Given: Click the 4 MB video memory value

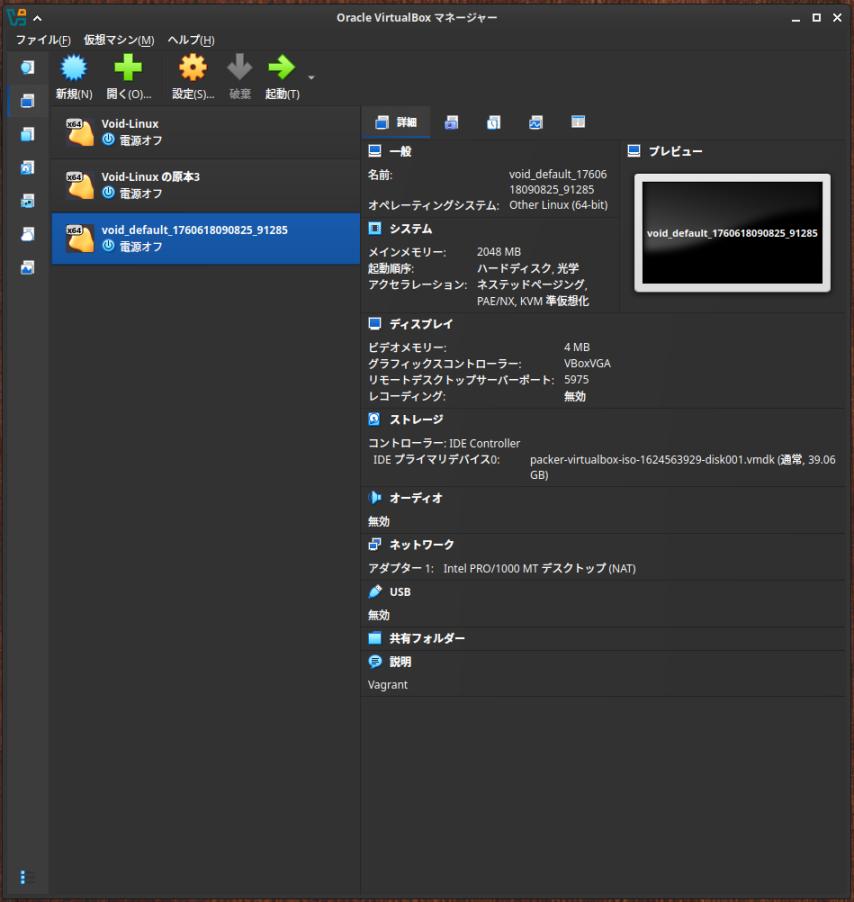Looking at the screenshot, I should pyautogui.click(x=577, y=347).
